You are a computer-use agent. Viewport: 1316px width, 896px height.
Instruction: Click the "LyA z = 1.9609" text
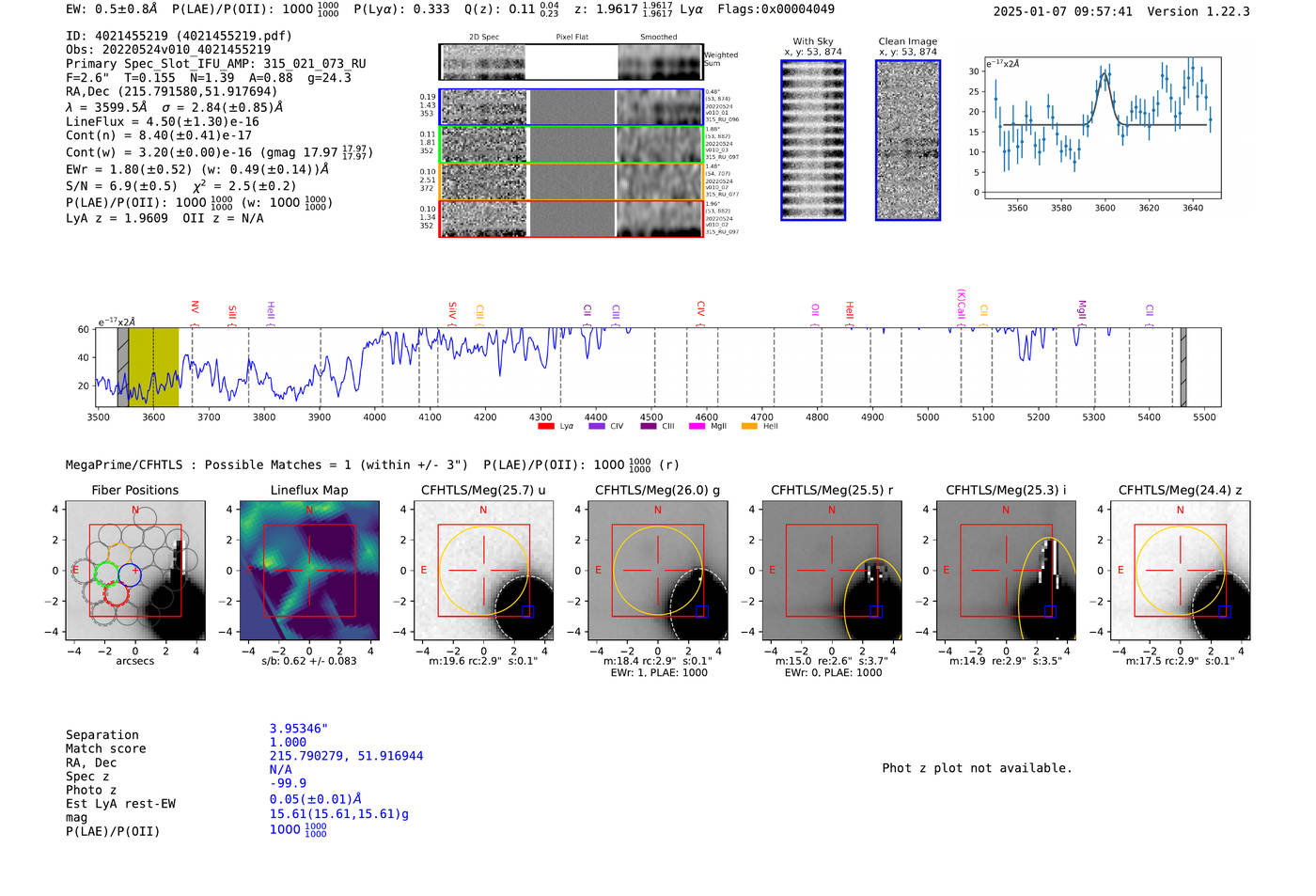117,218
